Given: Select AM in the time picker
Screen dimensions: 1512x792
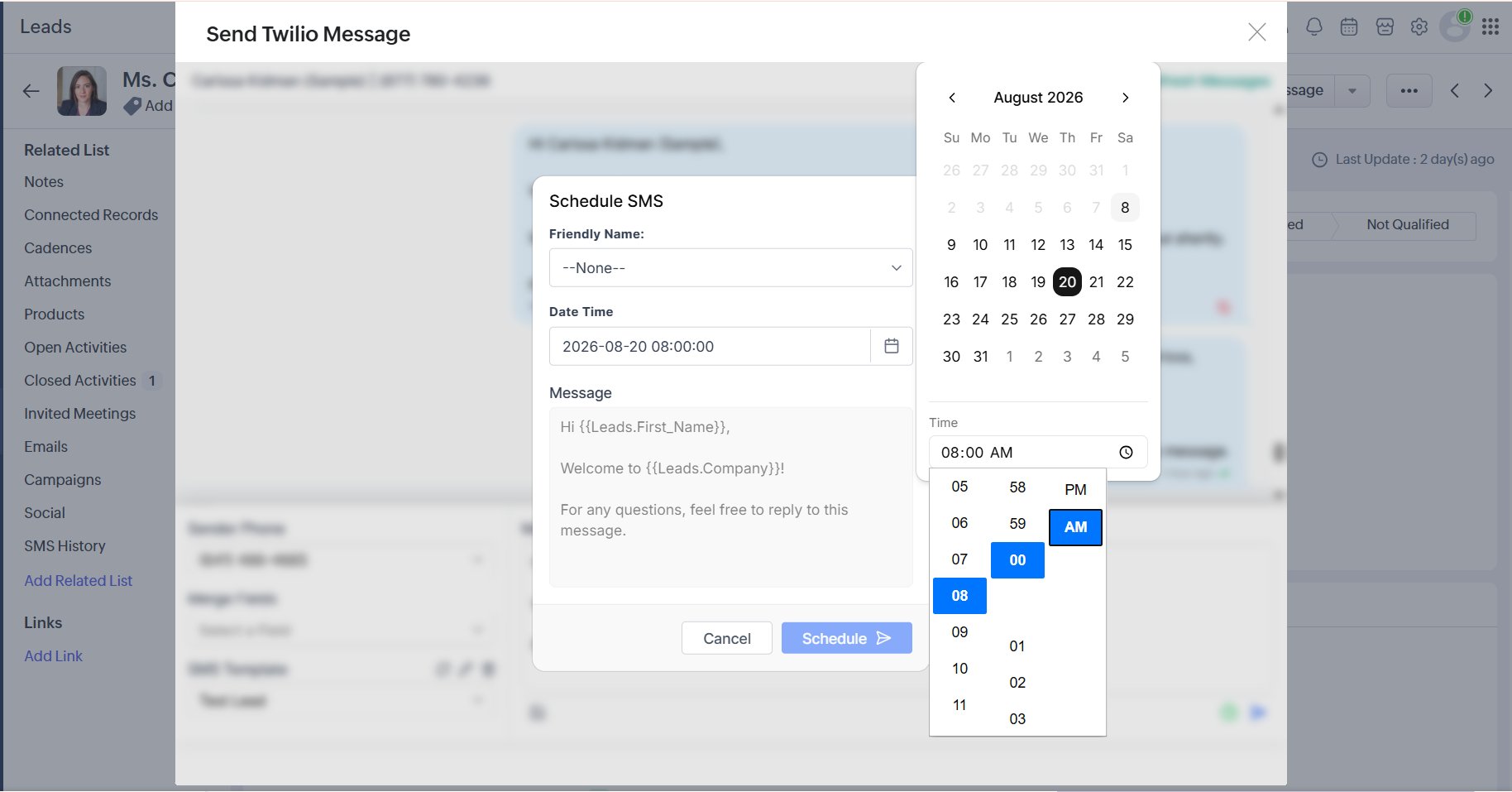Looking at the screenshot, I should click(x=1075, y=527).
